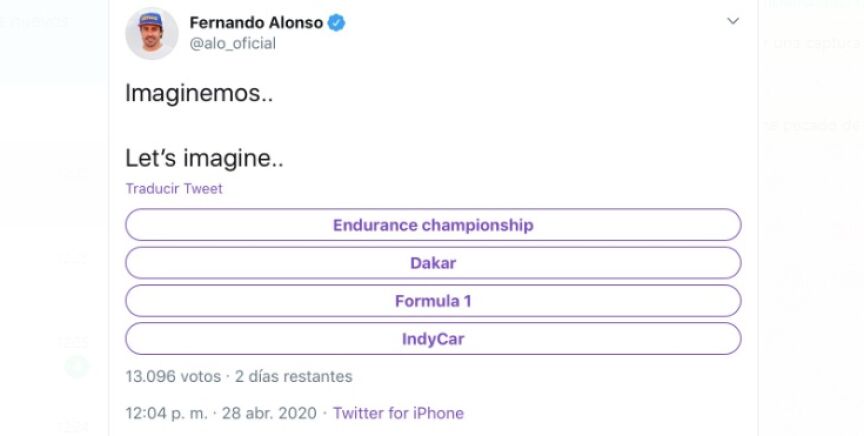
Task: Open the tweet options chevron menu
Action: pyautogui.click(x=733, y=21)
